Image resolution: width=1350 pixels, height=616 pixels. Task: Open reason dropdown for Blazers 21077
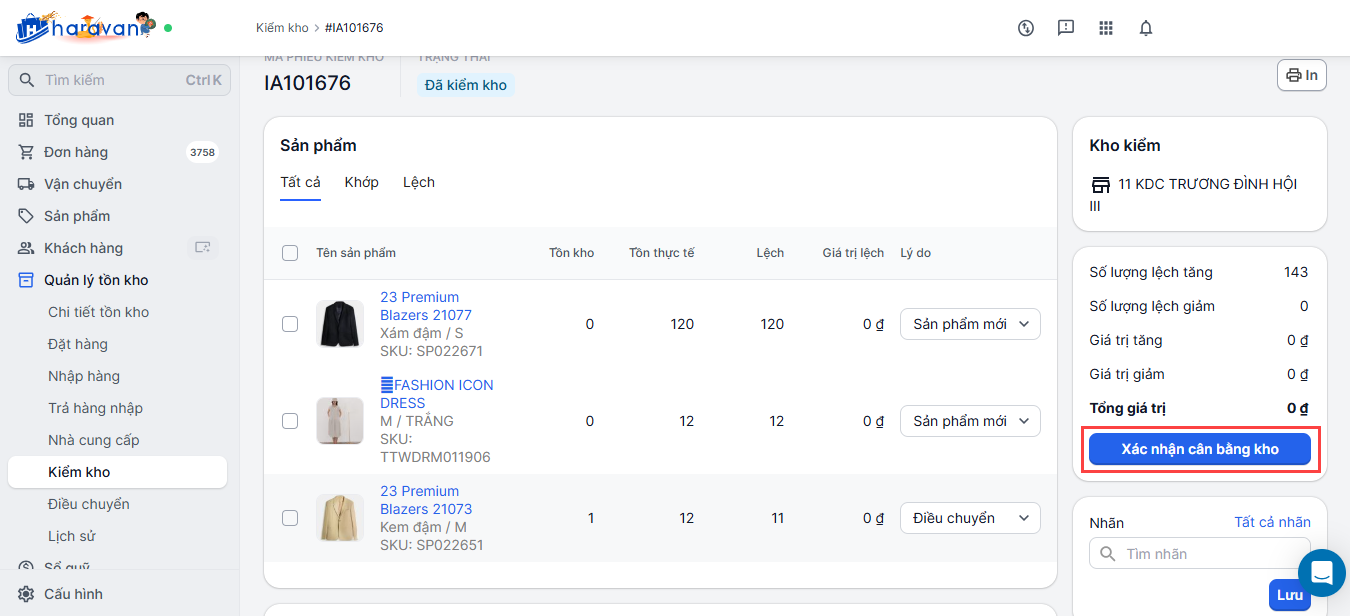tap(970, 324)
